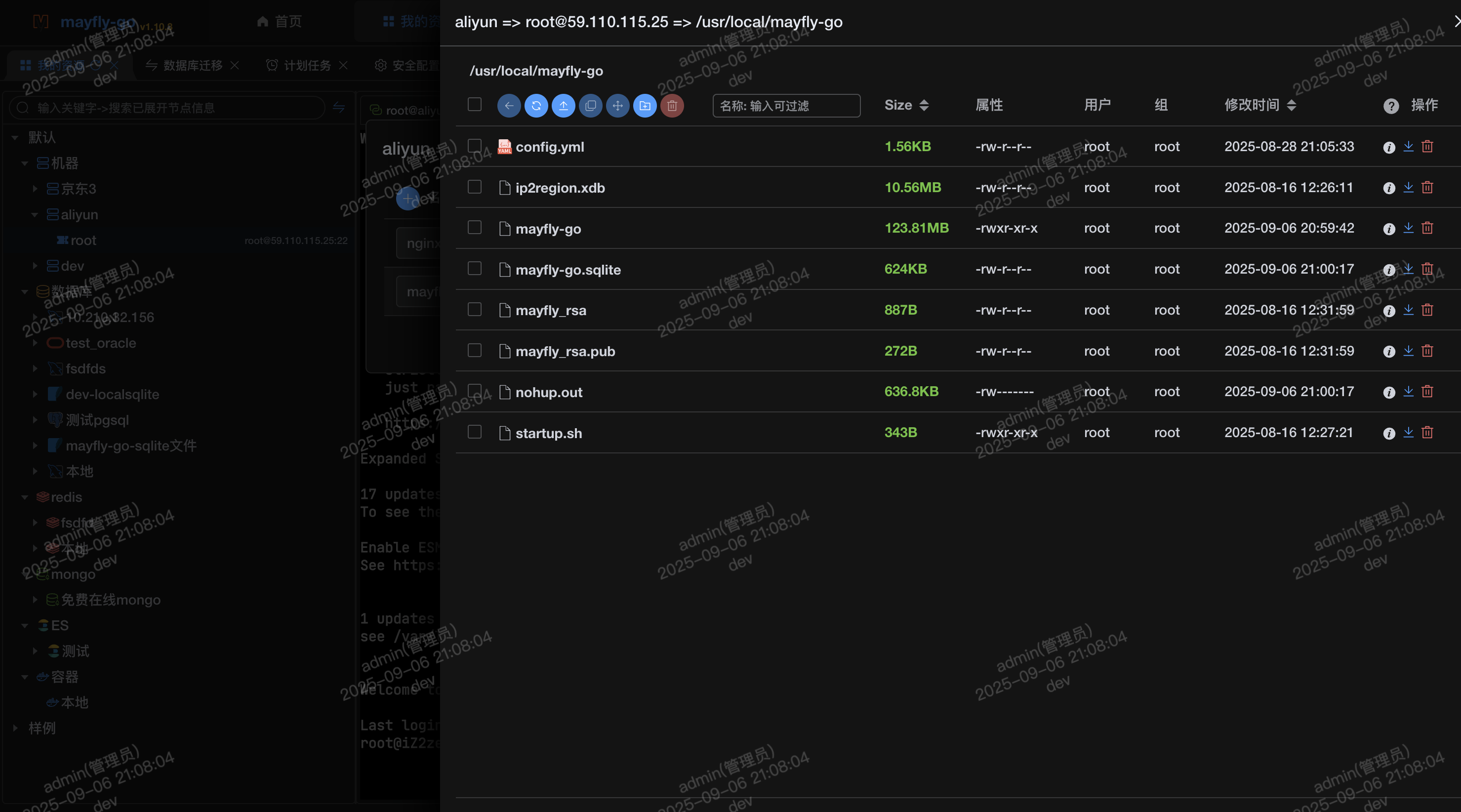Expand the 京东3 machine node
Screen dimensions: 1461x812
pyautogui.click(x=35, y=189)
